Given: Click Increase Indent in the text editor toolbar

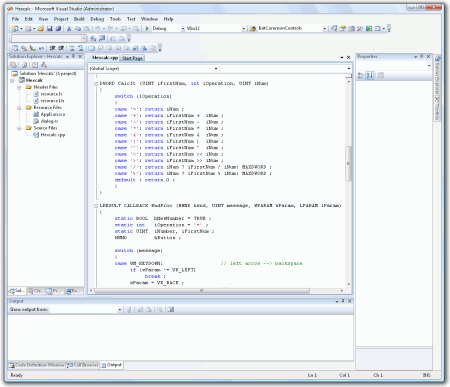Looking at the screenshot, I should pyautogui.click(x=61, y=48).
